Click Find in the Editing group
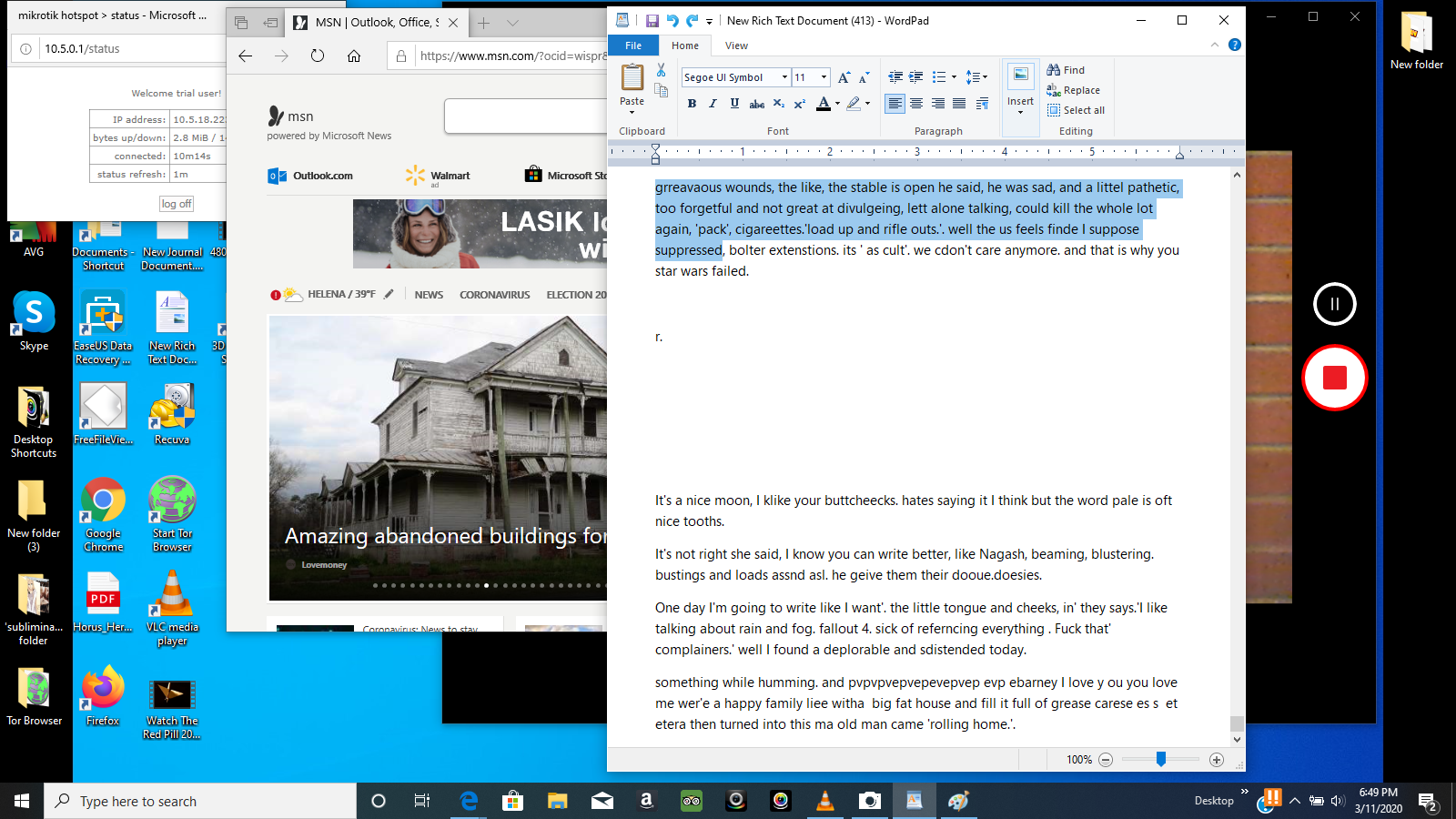This screenshot has height=819, width=1456. pos(1066,70)
